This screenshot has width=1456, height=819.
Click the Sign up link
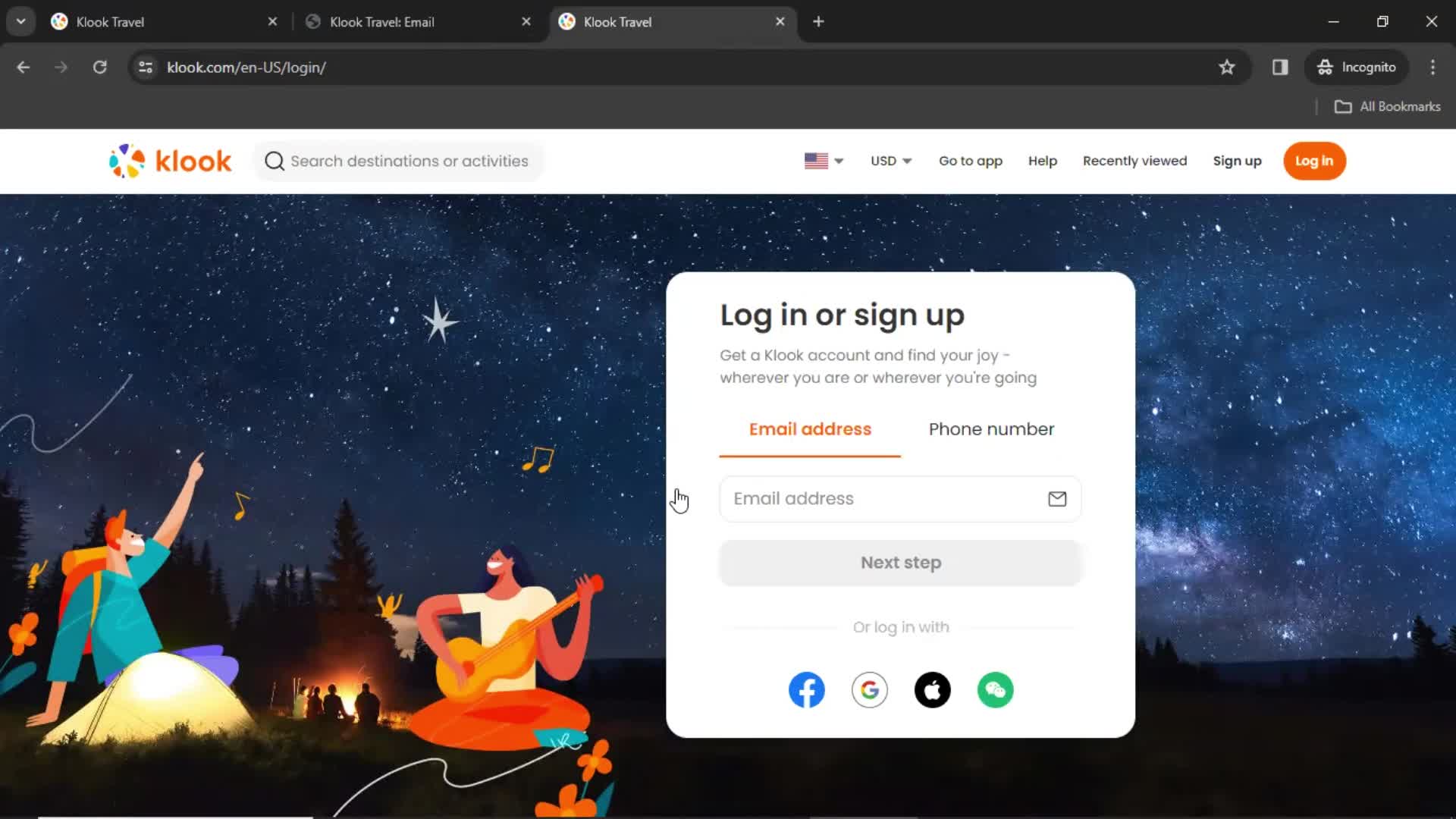pos(1237,161)
